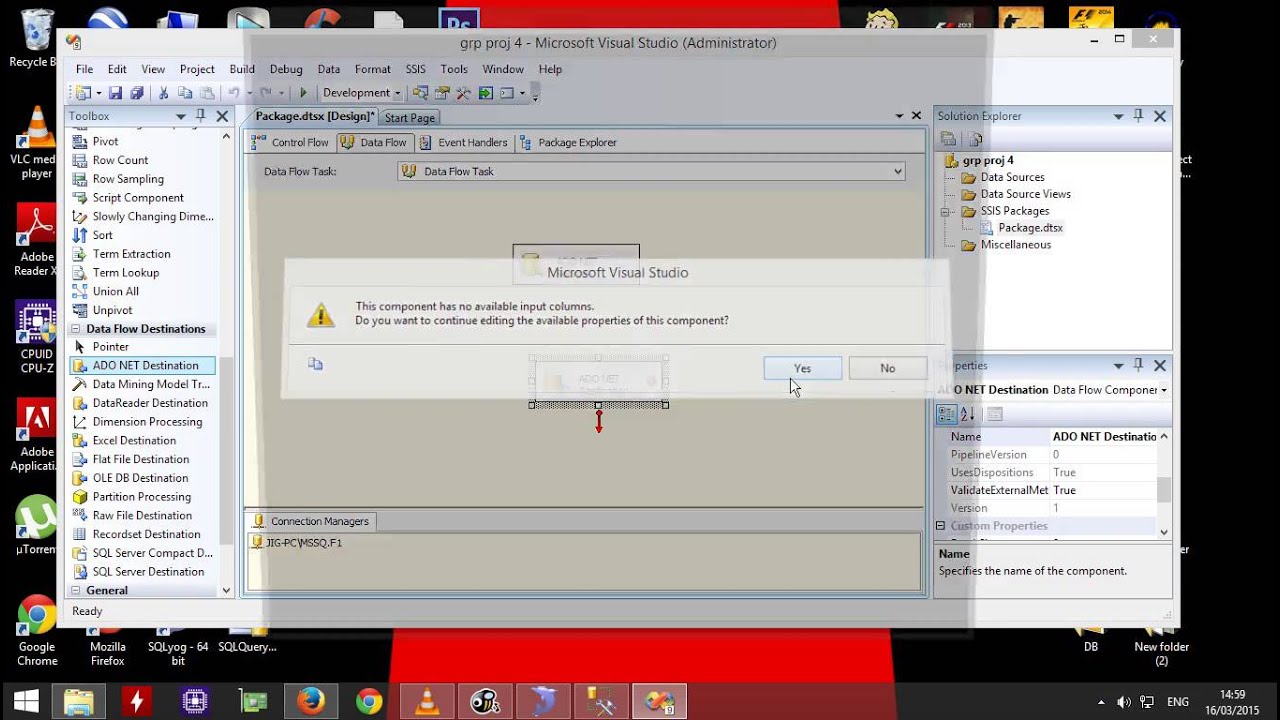The image size is (1280, 720).
Task: Open Firefox from the Windows taskbar
Action: pos(311,702)
